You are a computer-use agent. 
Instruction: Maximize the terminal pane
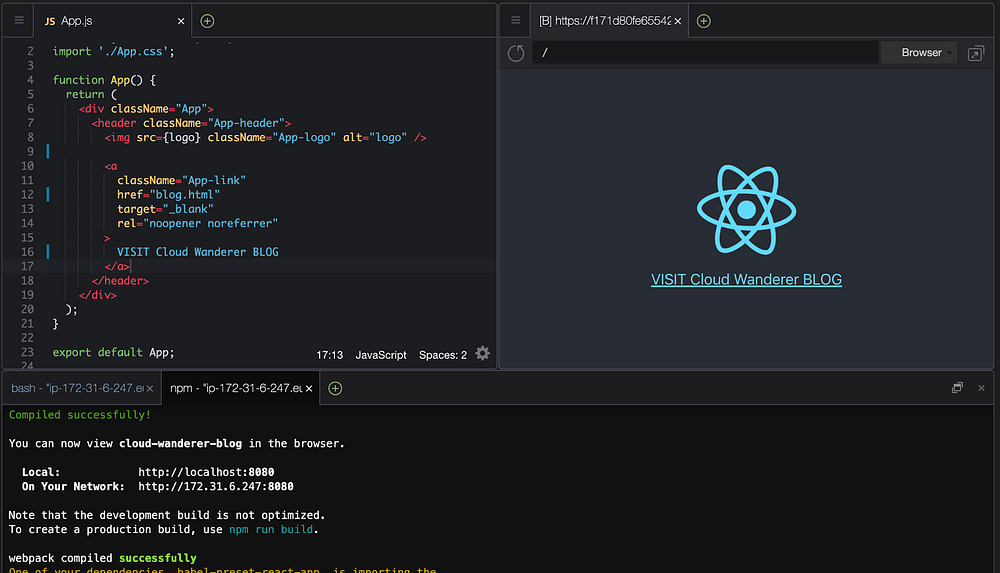click(x=957, y=387)
